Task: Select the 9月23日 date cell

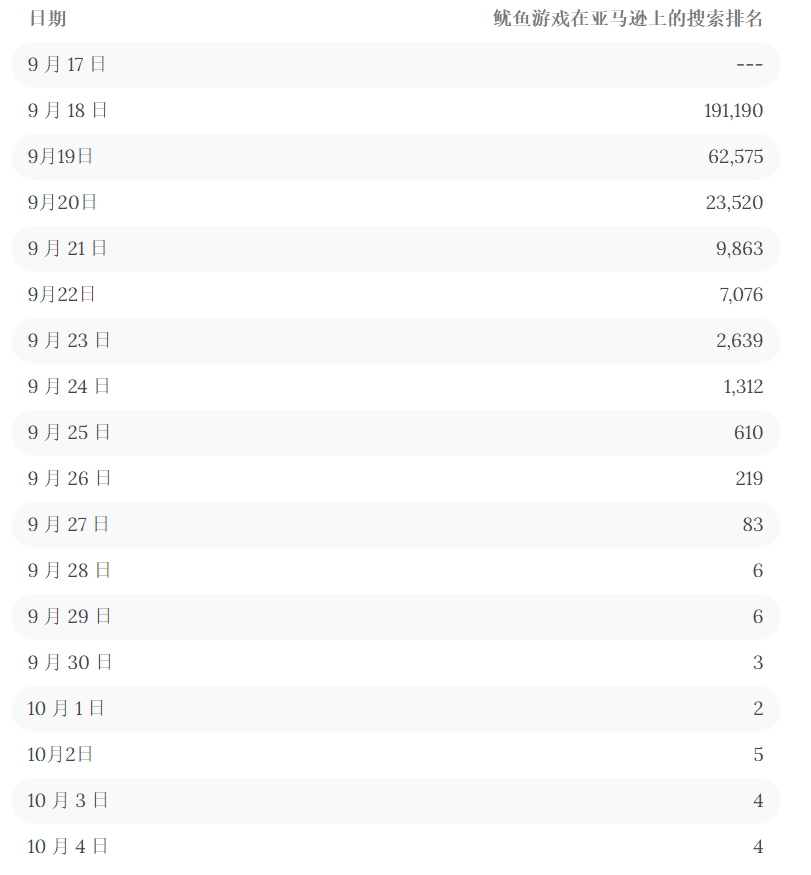Action: click(x=69, y=341)
